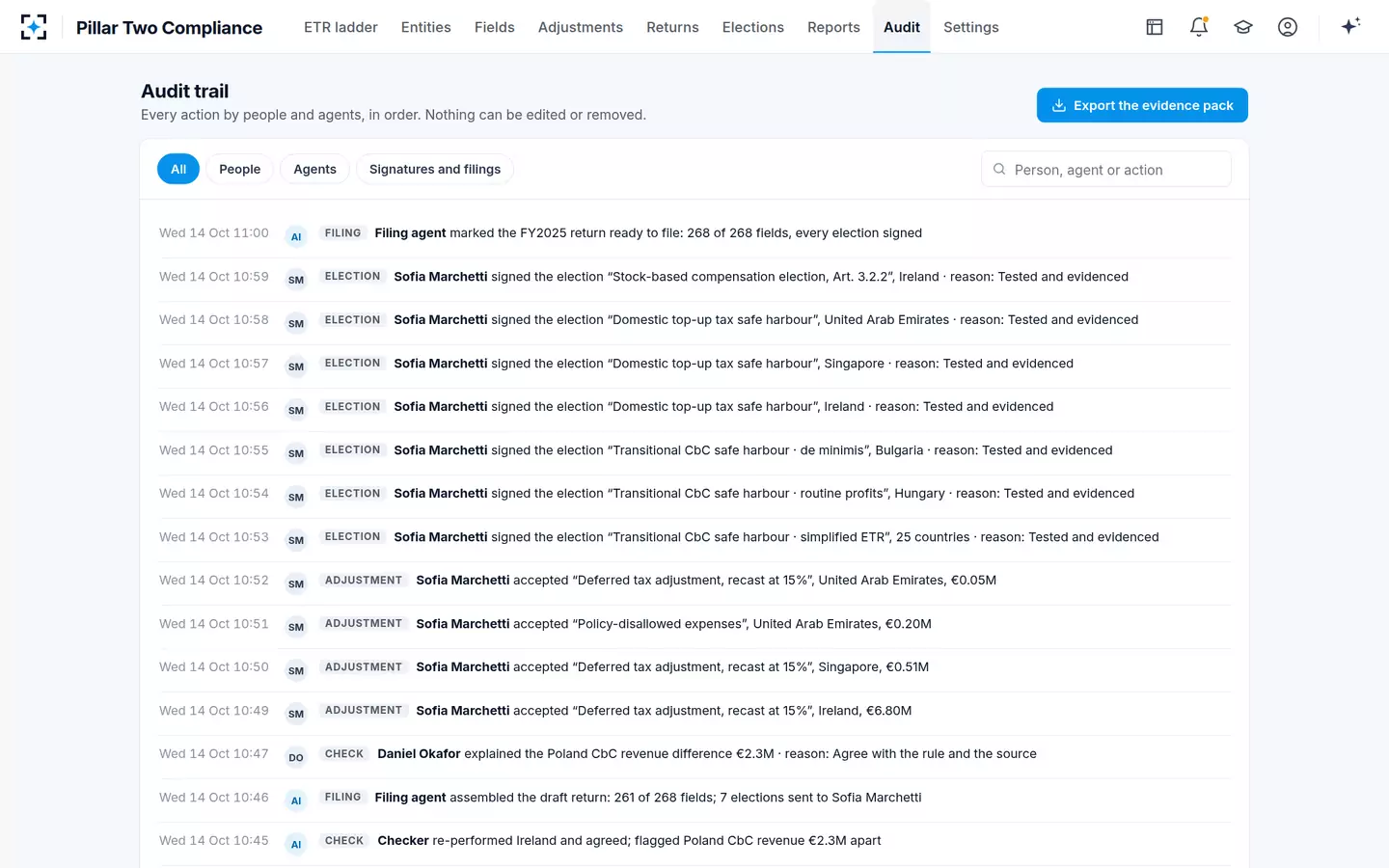Filter the trail by Agents
The width and height of the screenshot is (1389, 868).
pos(315,169)
